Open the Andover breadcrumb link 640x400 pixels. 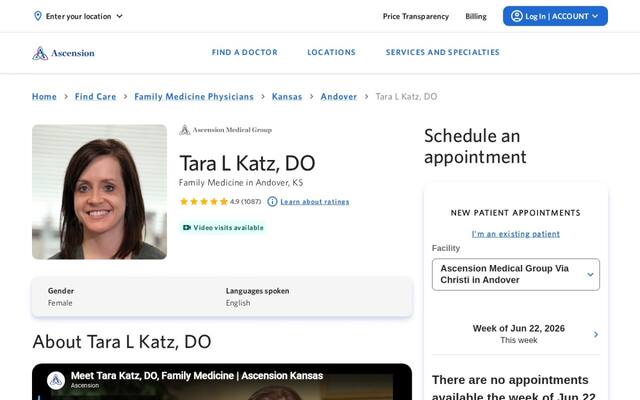(x=338, y=97)
